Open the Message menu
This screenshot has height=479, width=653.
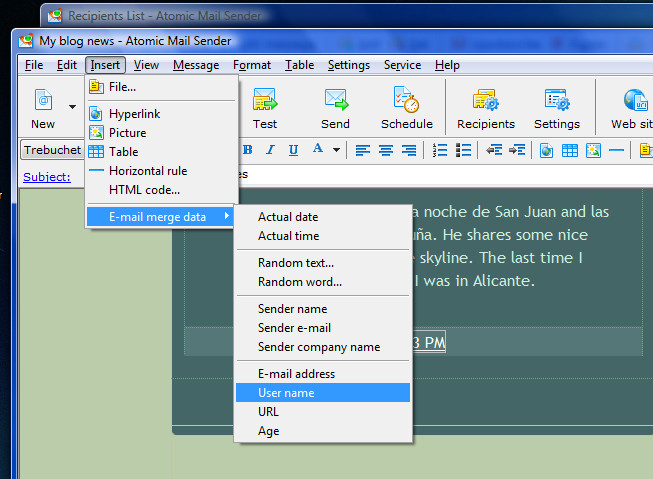(x=196, y=65)
